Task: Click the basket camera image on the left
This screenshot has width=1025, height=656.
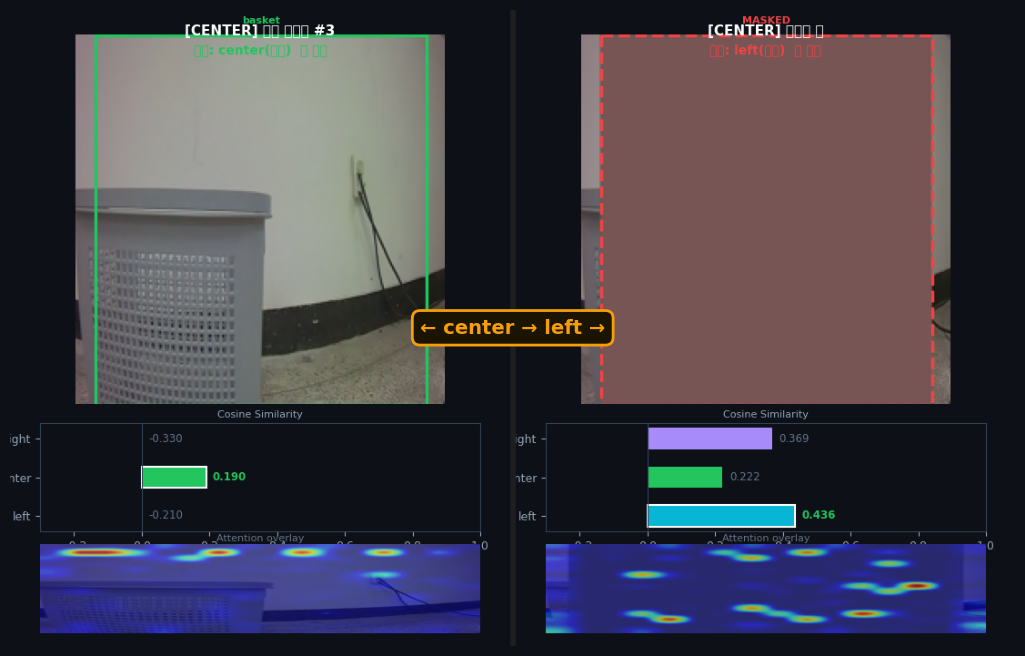Action: coord(260,219)
